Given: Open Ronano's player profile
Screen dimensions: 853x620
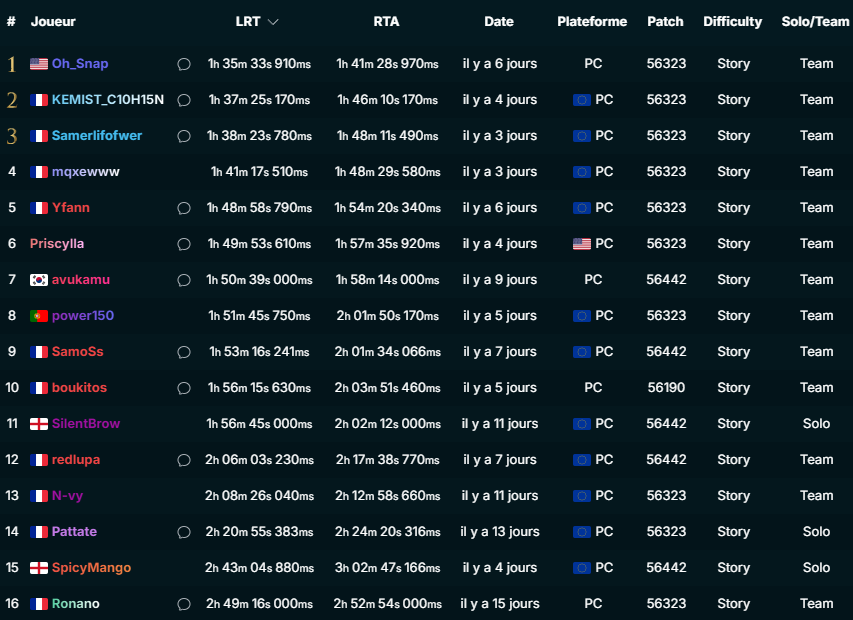Looking at the screenshot, I should coord(76,604).
